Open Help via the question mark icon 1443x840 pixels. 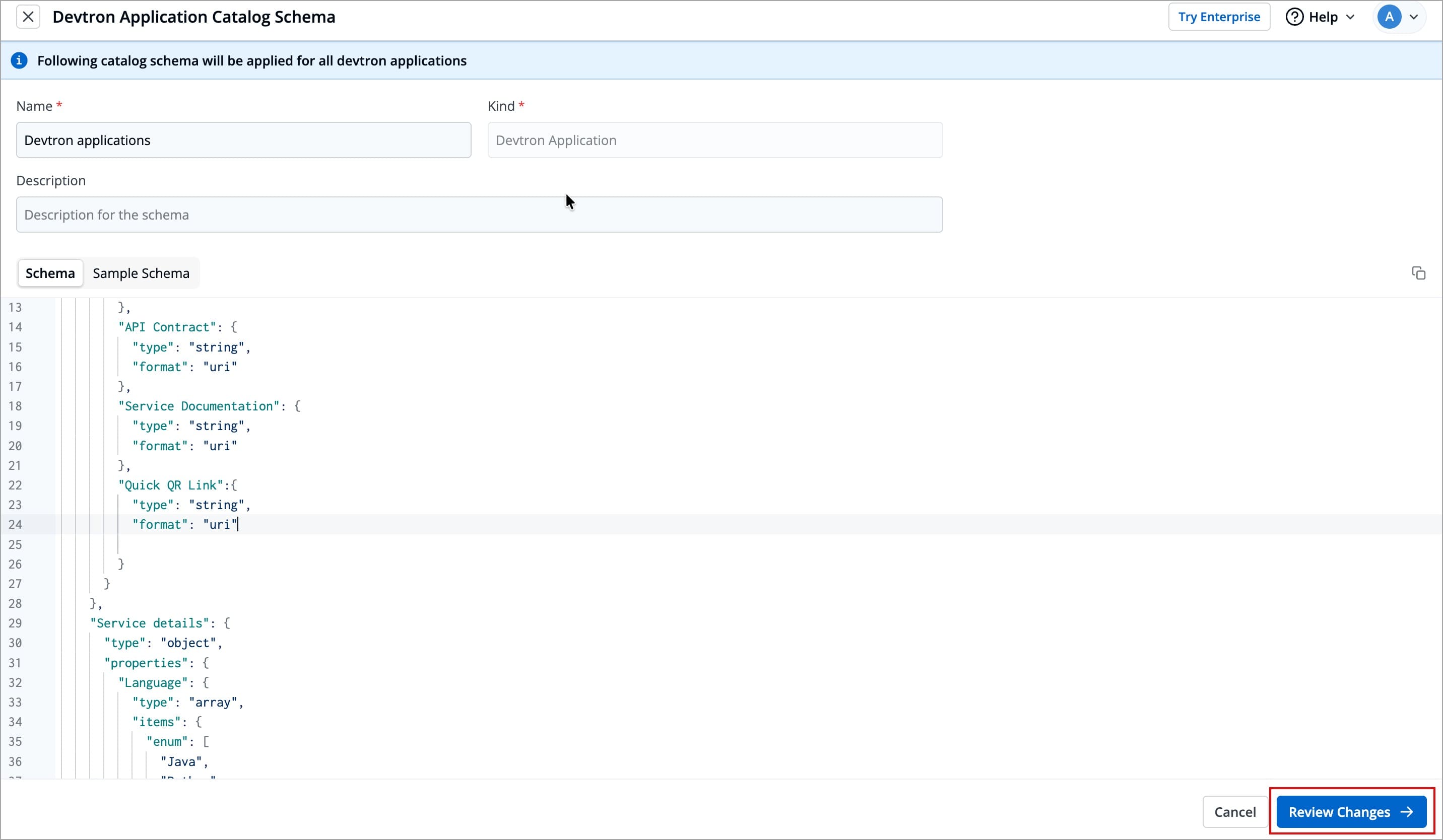pos(1295,17)
